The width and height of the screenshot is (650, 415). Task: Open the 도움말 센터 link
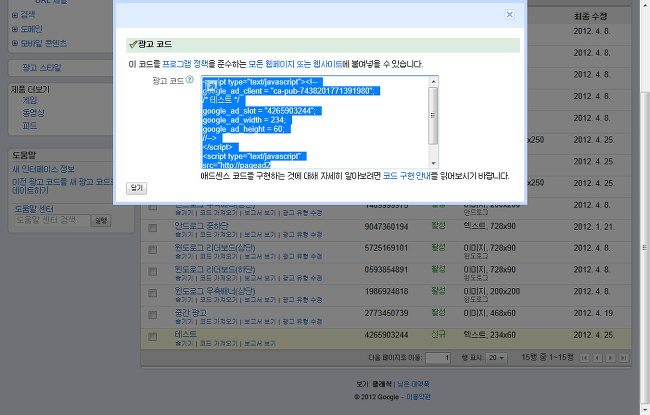pos(34,209)
